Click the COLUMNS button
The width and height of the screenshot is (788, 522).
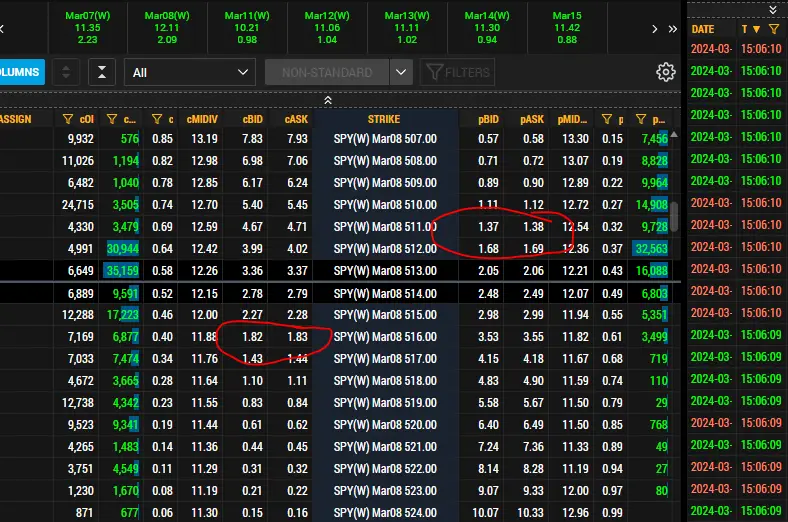[x=20, y=72]
